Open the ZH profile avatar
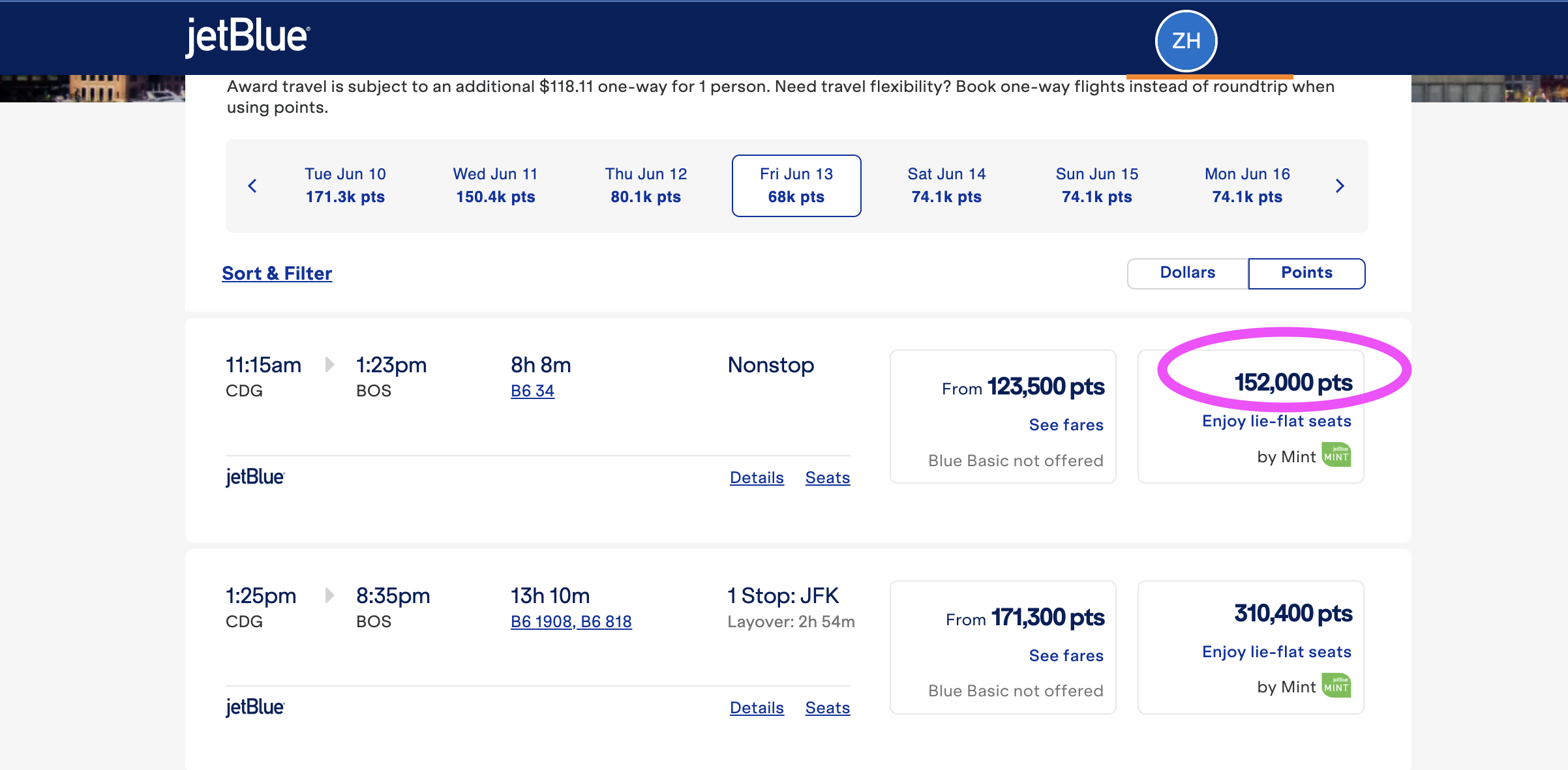This screenshot has width=1568, height=770. [x=1186, y=41]
